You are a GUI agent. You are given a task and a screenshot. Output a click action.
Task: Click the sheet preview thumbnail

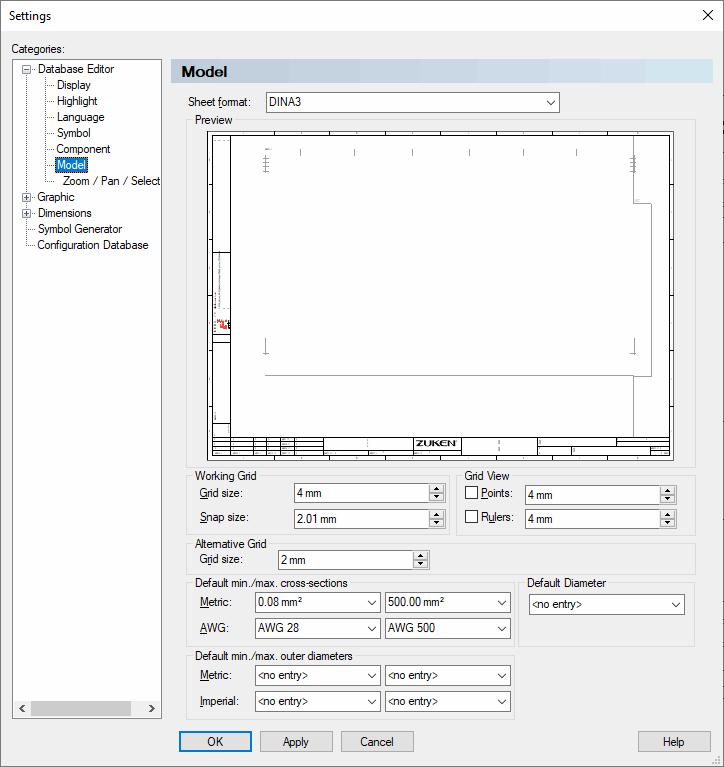click(x=440, y=295)
